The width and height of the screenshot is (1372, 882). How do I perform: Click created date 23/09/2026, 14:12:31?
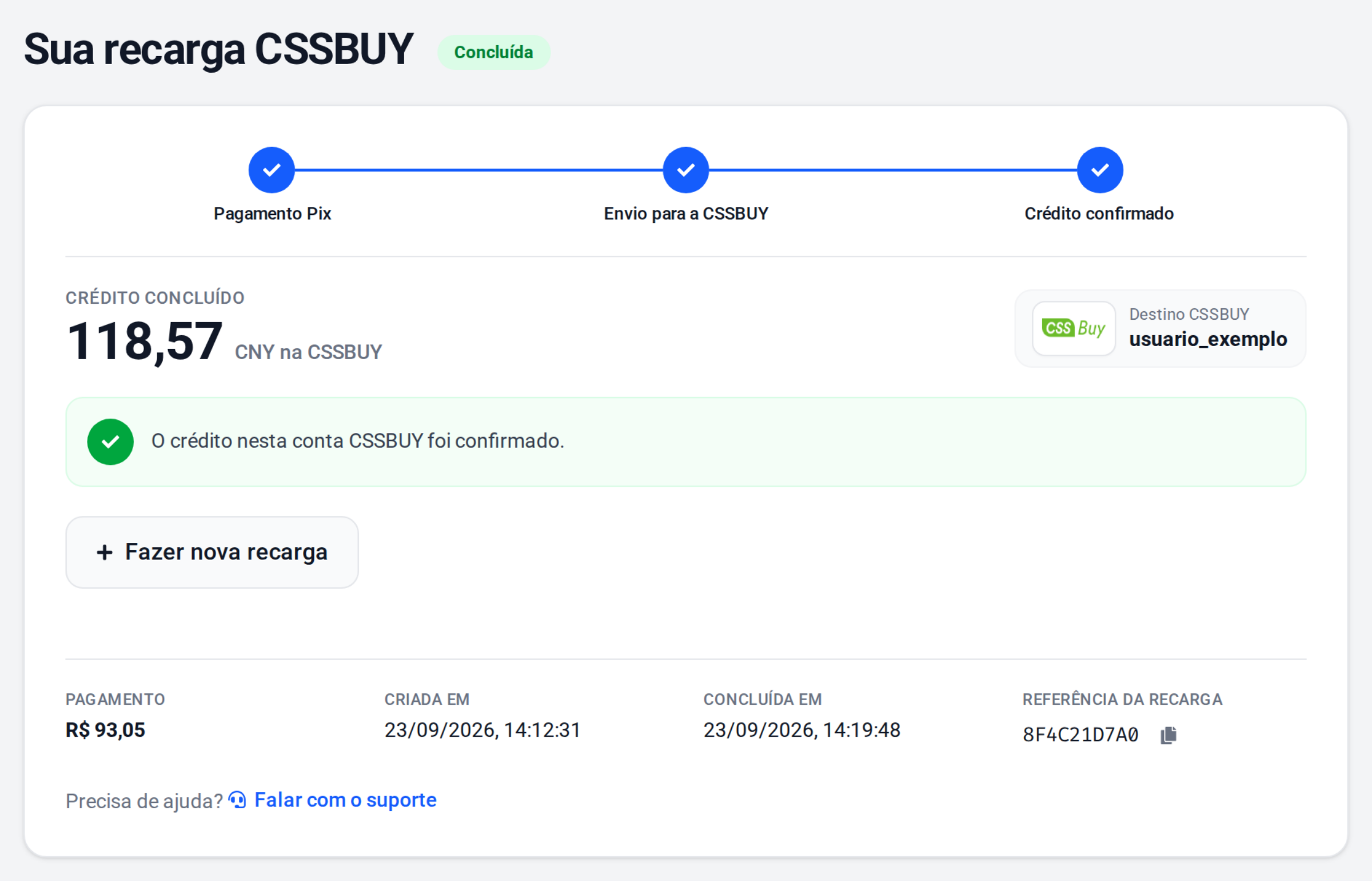(x=482, y=730)
